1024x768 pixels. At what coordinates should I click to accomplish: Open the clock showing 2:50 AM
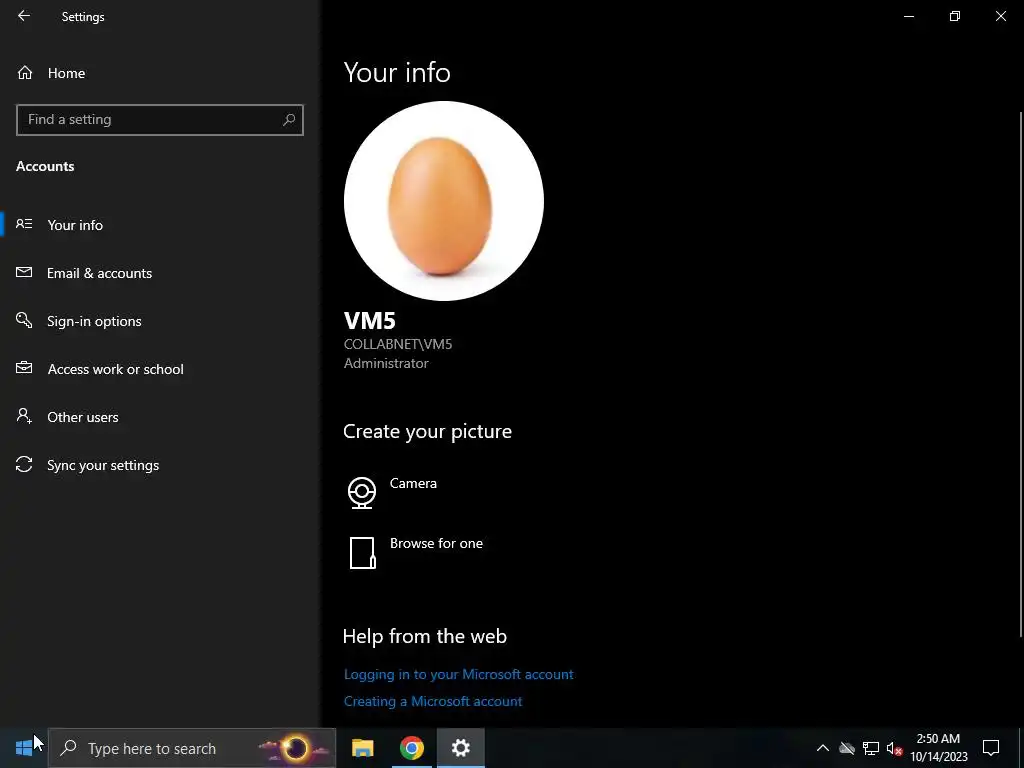pos(939,748)
